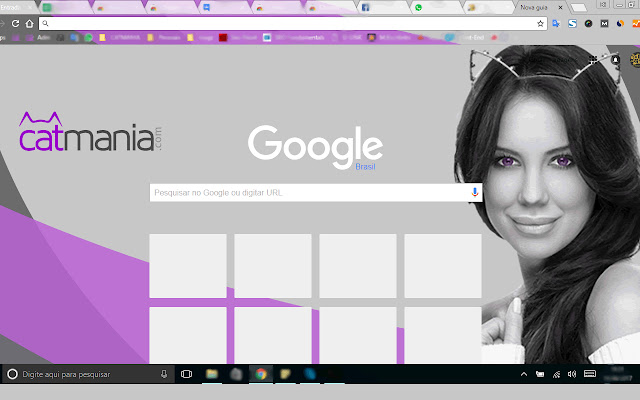Switch to the tab with blue chat icon

point(222,7)
